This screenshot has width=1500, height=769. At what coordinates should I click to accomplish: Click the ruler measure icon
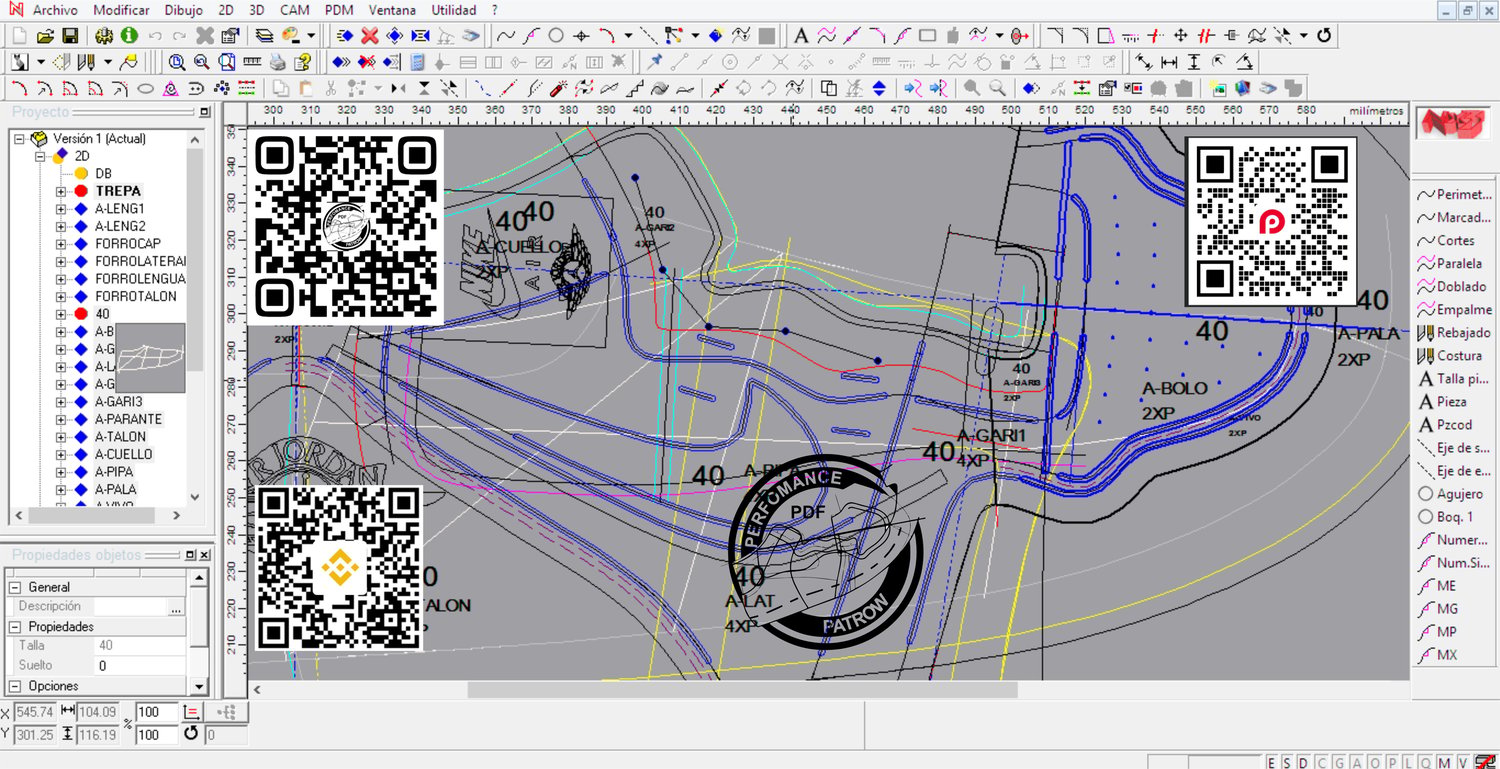tap(253, 62)
